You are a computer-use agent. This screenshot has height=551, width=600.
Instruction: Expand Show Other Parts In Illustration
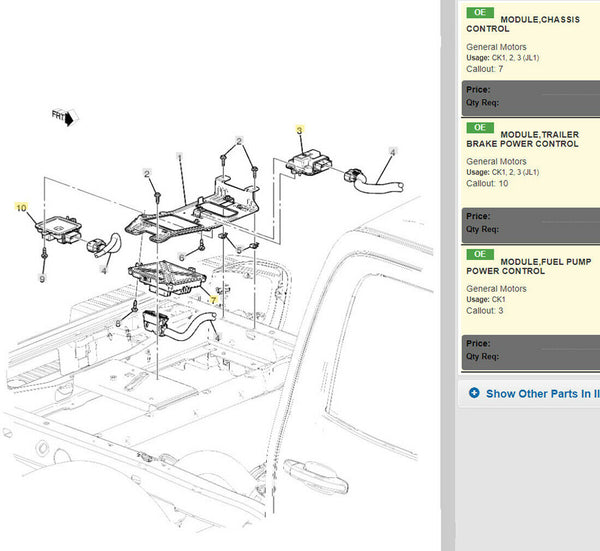[541, 394]
